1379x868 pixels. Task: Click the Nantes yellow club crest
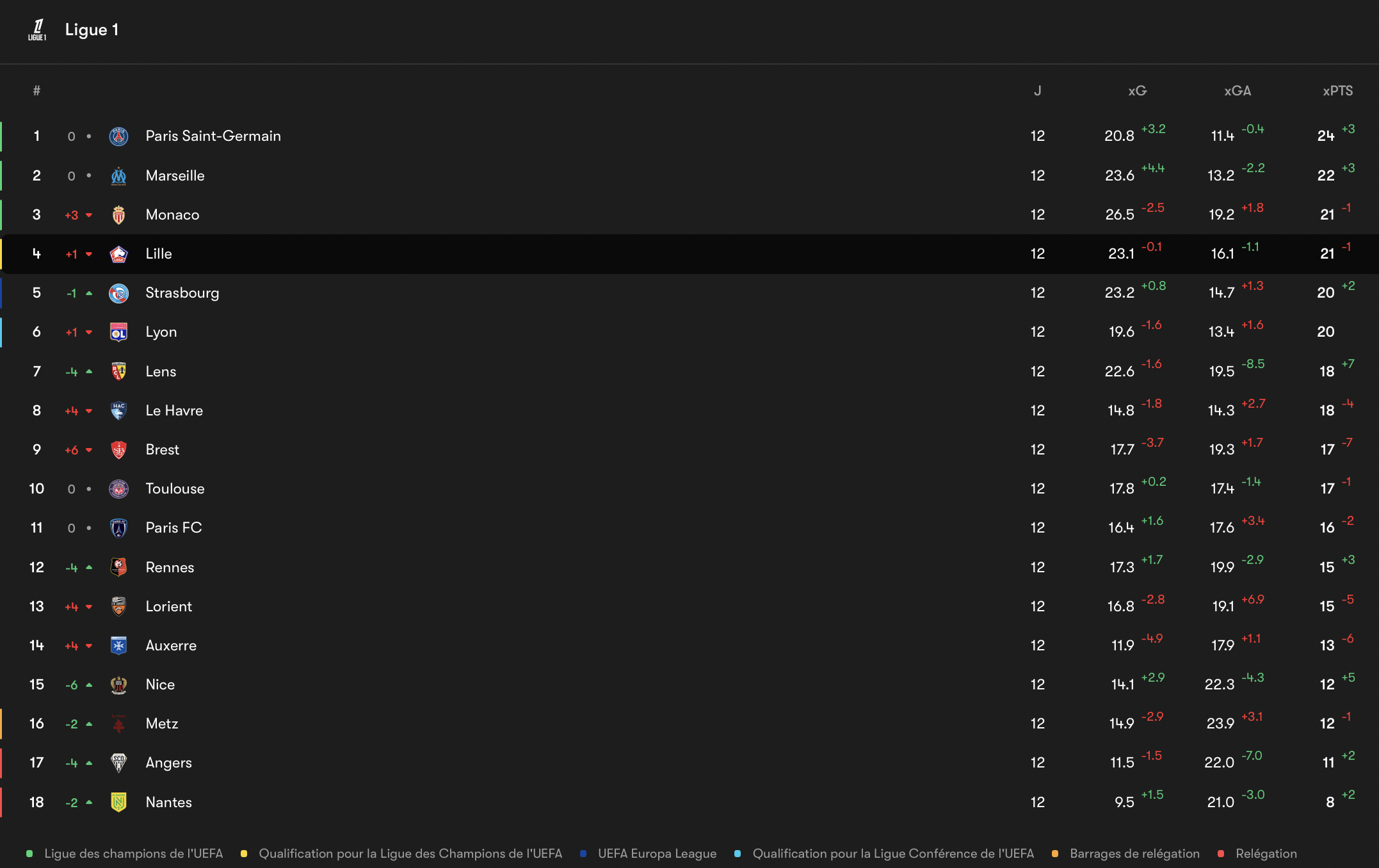pos(118,802)
